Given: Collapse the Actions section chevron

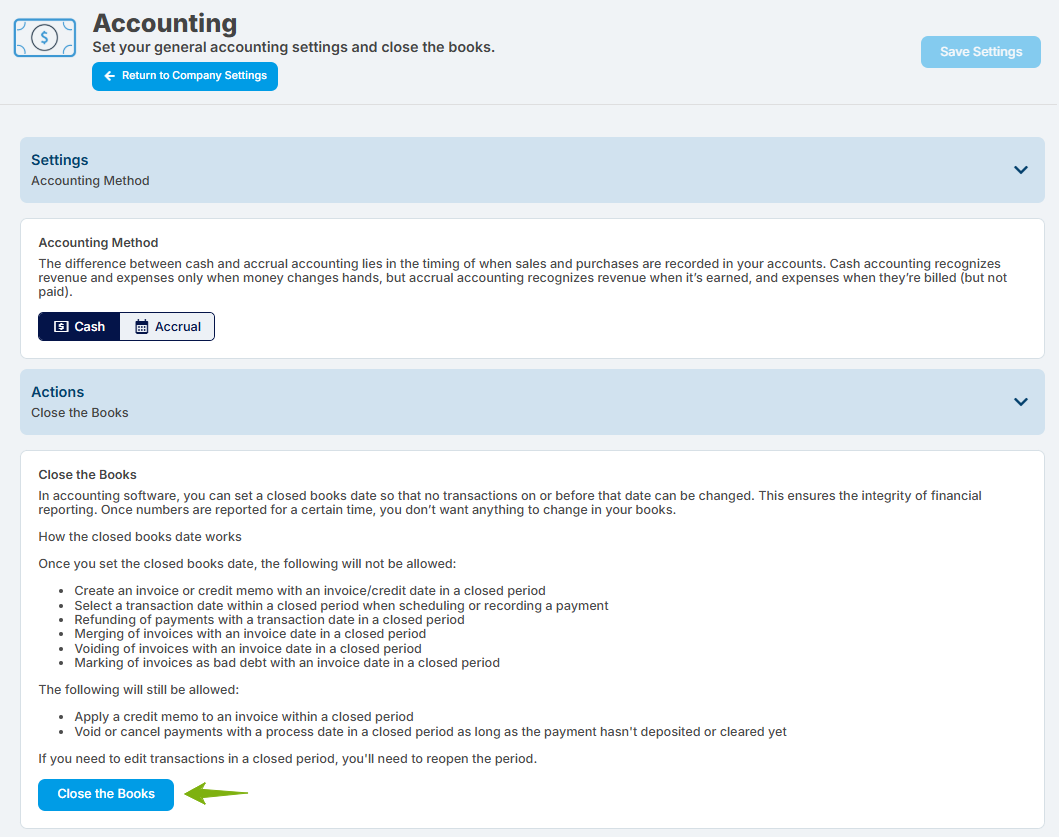Looking at the screenshot, I should pos(1021,402).
